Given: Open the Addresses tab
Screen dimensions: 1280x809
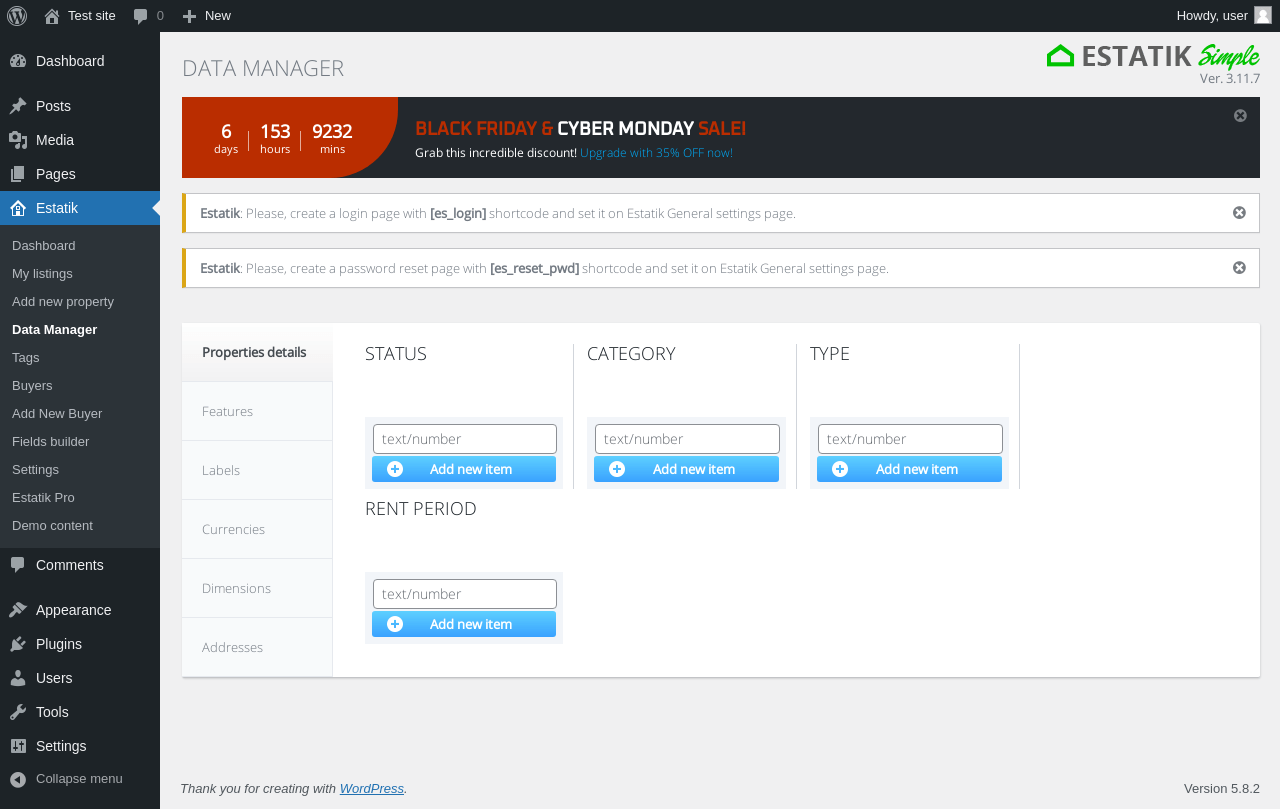Looking at the screenshot, I should (x=257, y=647).
